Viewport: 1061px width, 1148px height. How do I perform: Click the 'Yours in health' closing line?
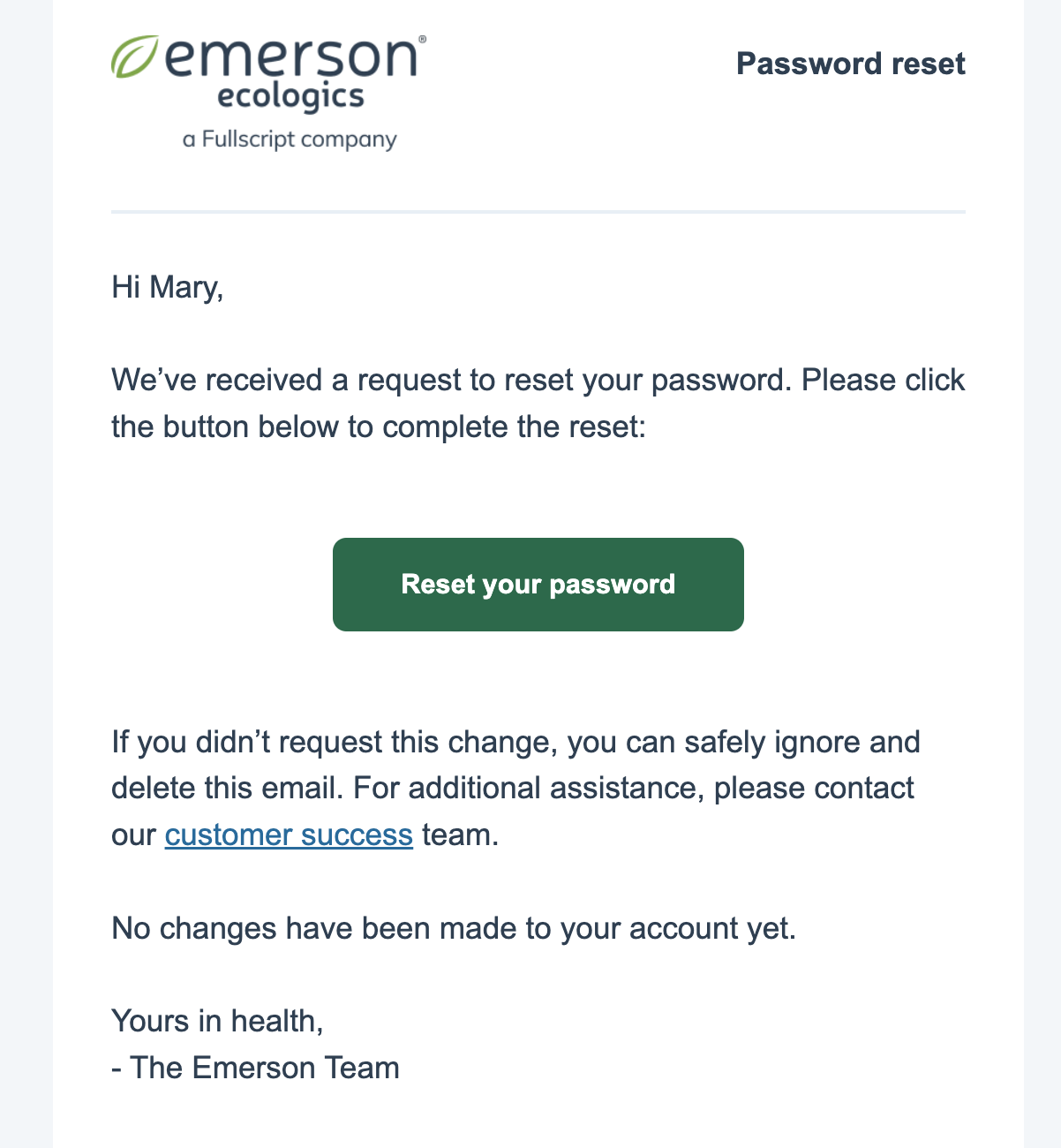tap(218, 1020)
